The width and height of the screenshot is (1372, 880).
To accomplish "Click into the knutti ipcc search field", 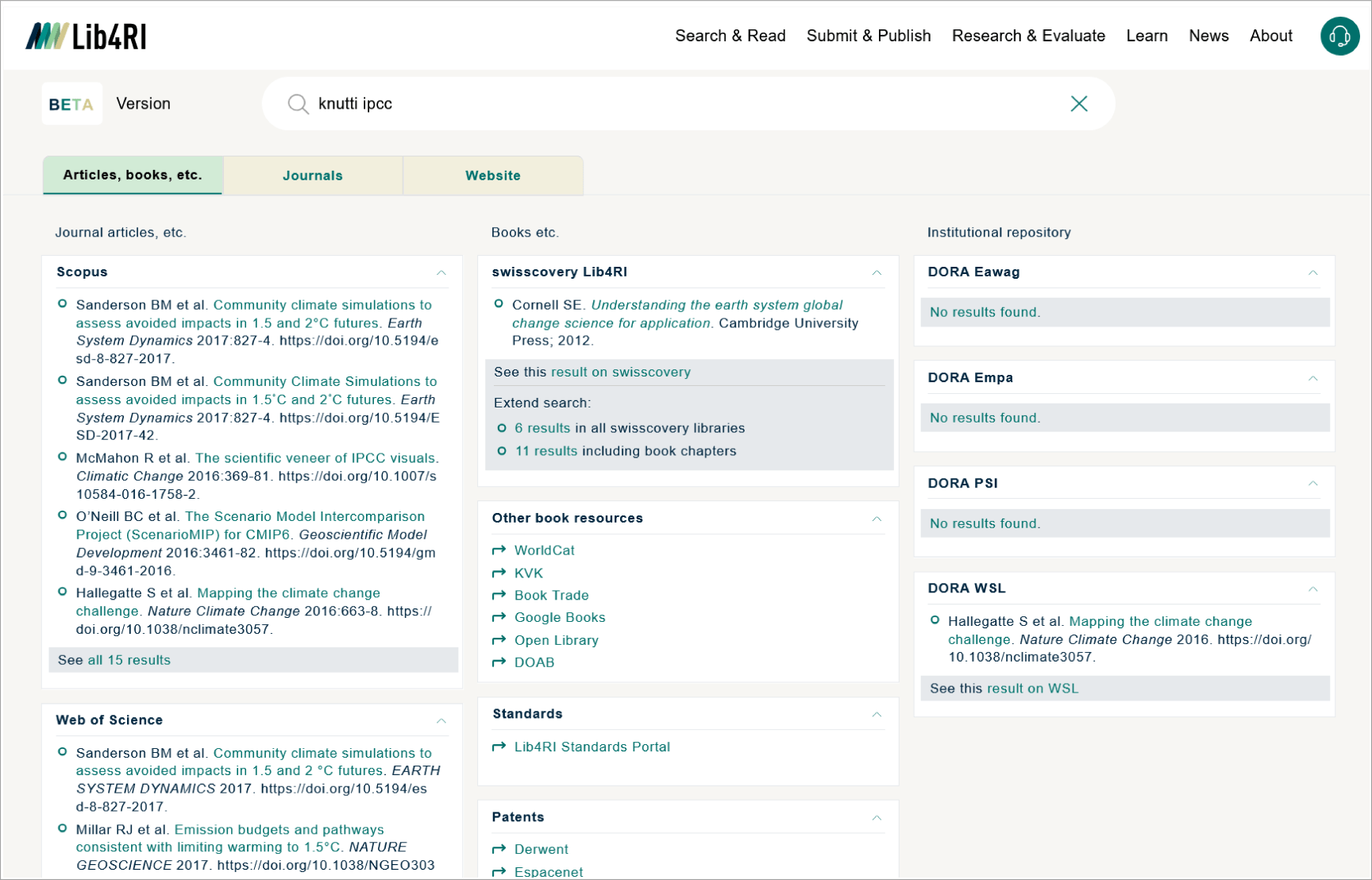I will pos(687,104).
